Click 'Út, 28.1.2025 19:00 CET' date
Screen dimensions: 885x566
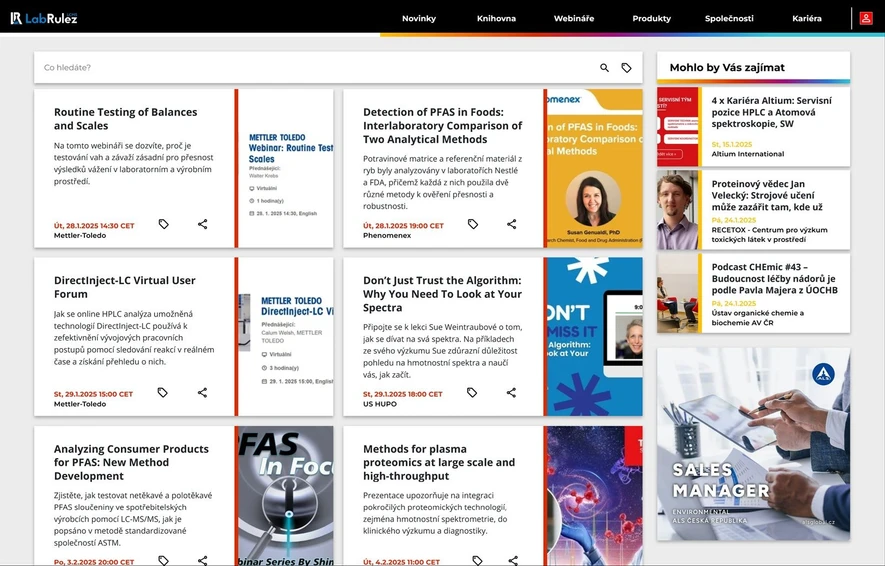tap(403, 226)
